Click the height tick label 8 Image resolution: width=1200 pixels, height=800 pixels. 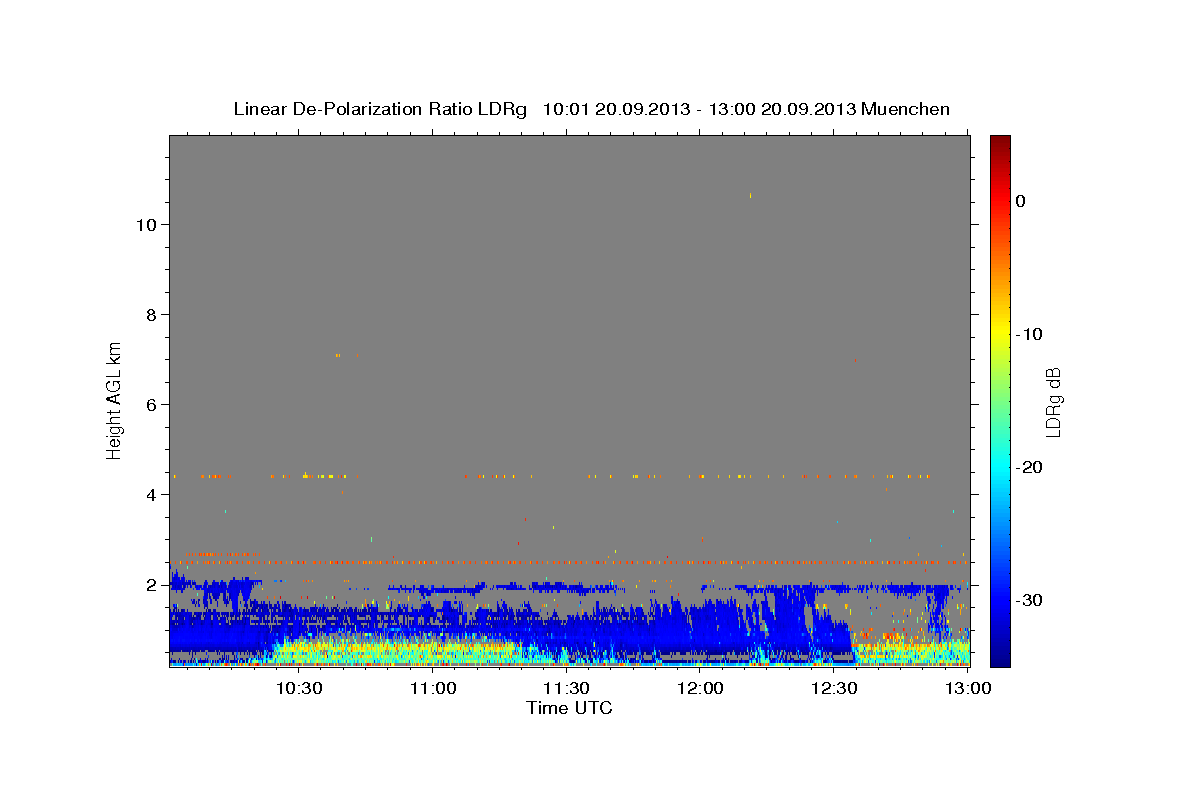pyautogui.click(x=153, y=314)
